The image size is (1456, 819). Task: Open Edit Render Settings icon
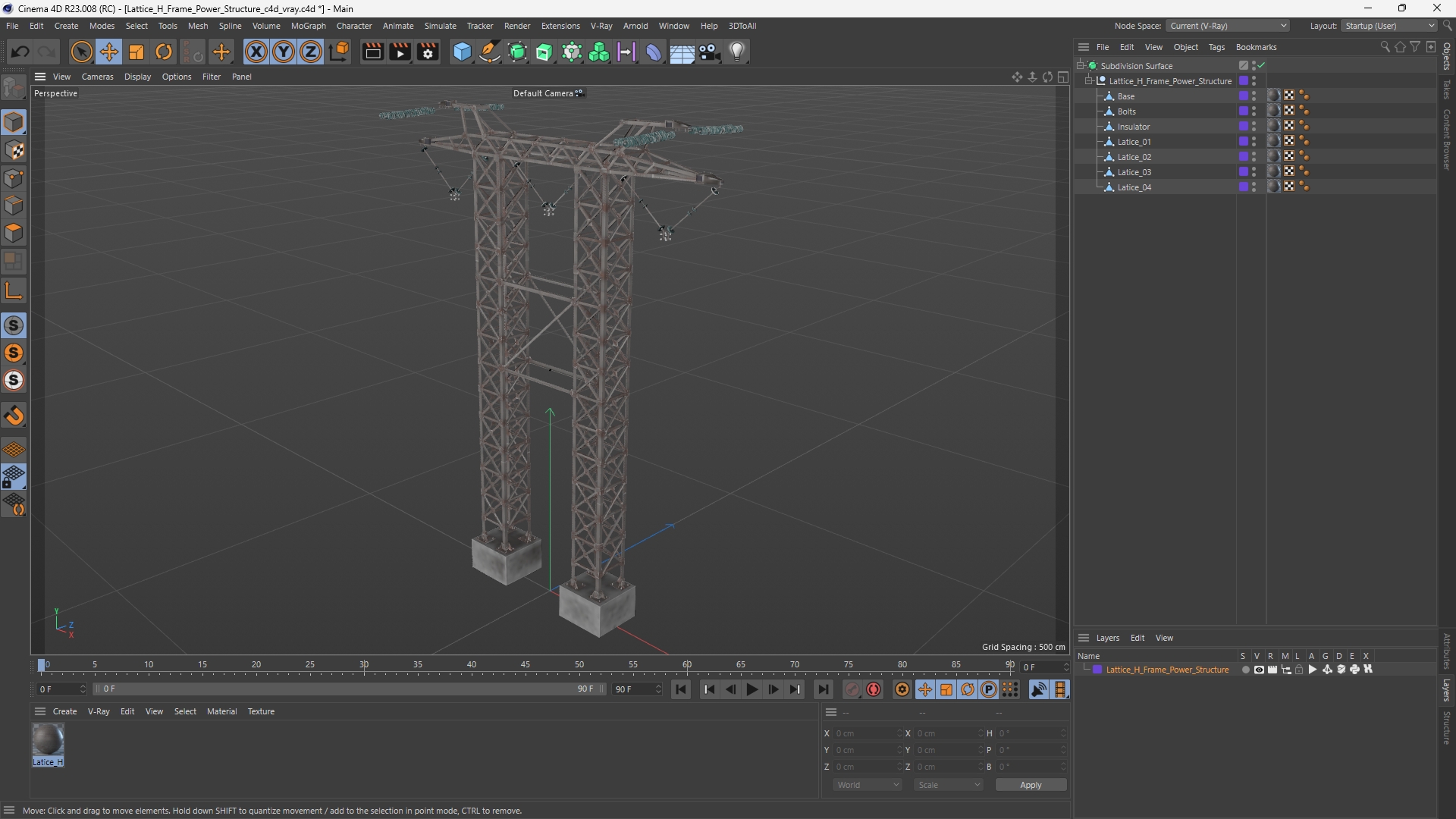coord(428,52)
